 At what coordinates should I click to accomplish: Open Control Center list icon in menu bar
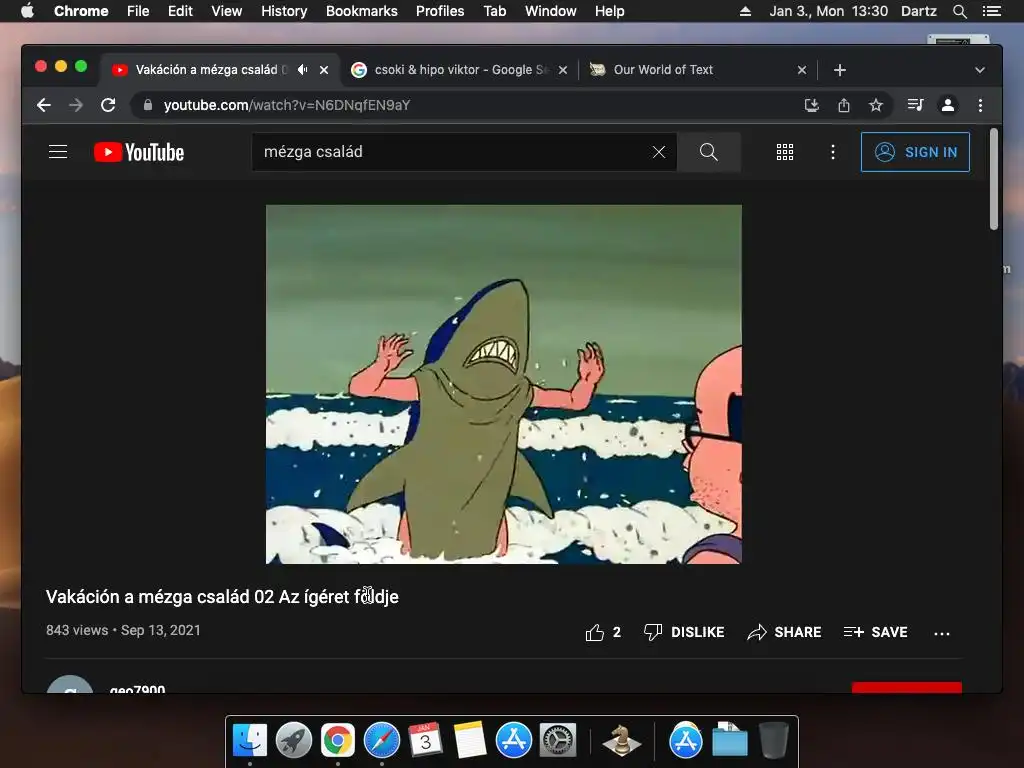point(991,11)
